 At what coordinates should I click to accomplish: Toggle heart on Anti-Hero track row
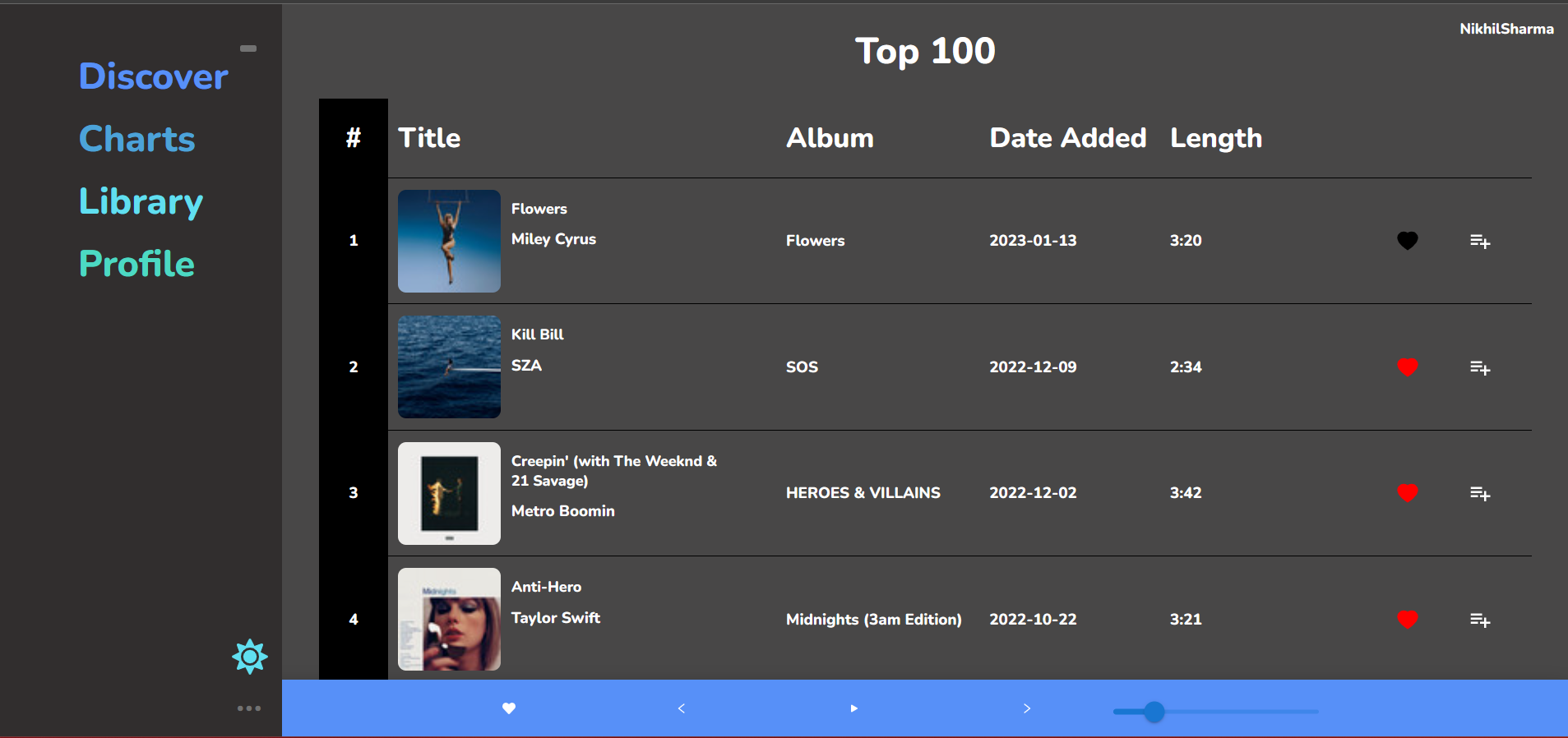click(1407, 620)
